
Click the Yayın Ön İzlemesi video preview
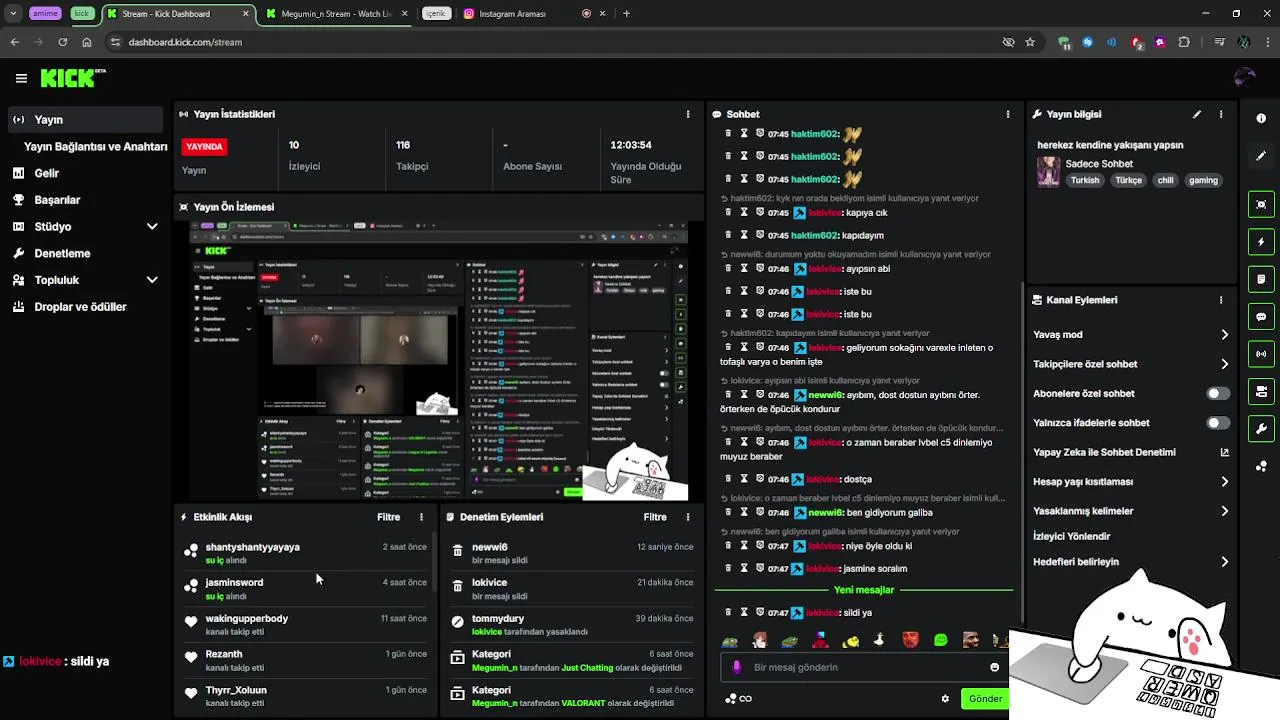pos(438,360)
